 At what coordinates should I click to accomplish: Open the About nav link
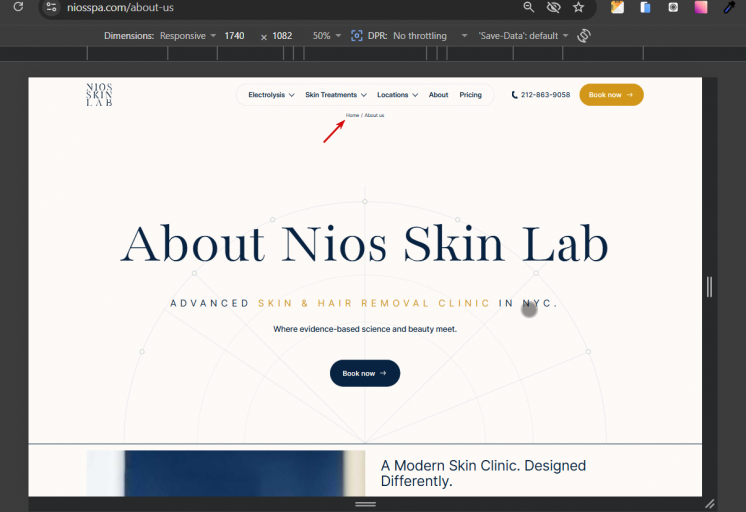438,95
